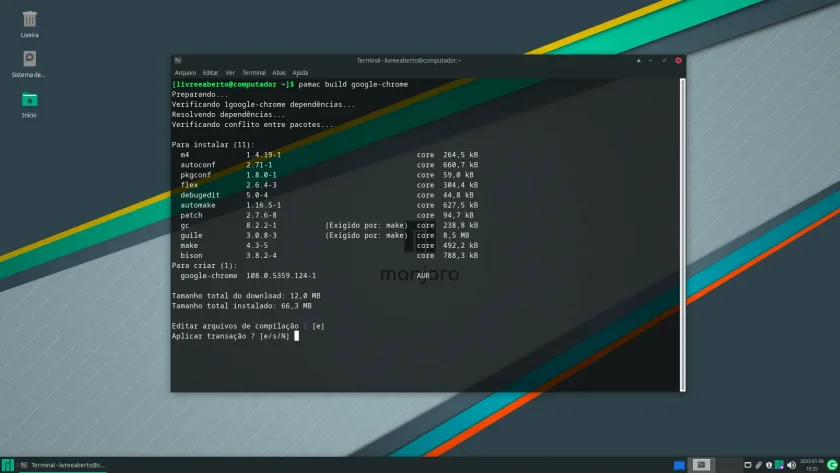Open the Abas menu
The width and height of the screenshot is (840, 473).
[x=279, y=73]
